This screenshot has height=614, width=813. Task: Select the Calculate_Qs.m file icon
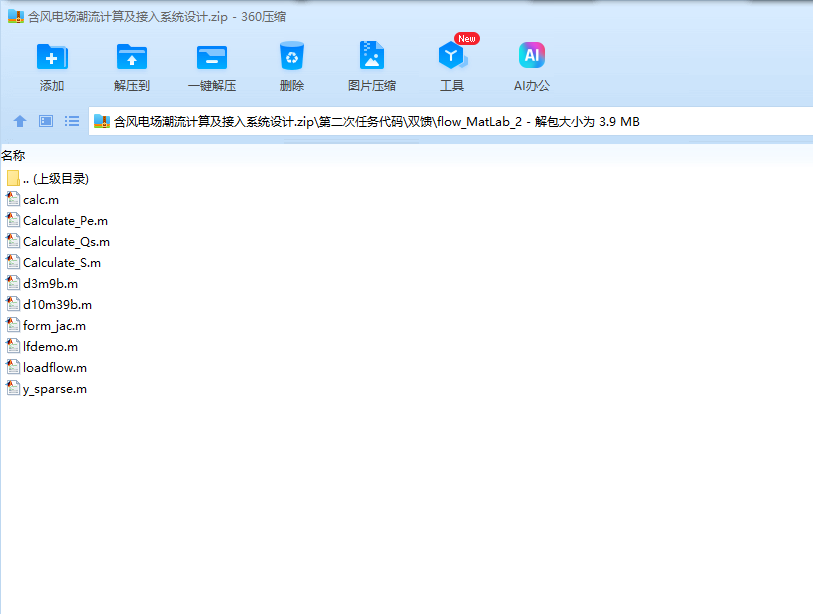[x=13, y=241]
